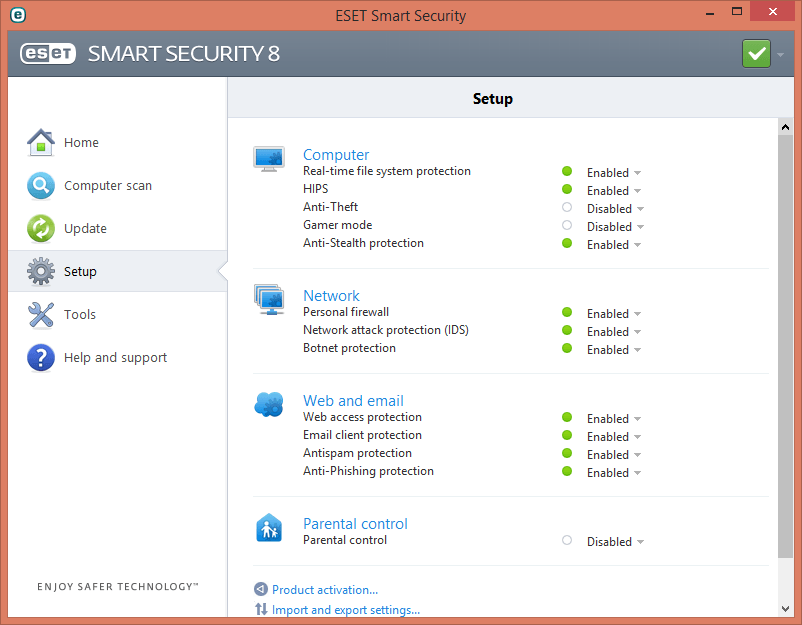Click the Setup gear icon
Viewport: 802px width, 625px height.
[x=41, y=271]
